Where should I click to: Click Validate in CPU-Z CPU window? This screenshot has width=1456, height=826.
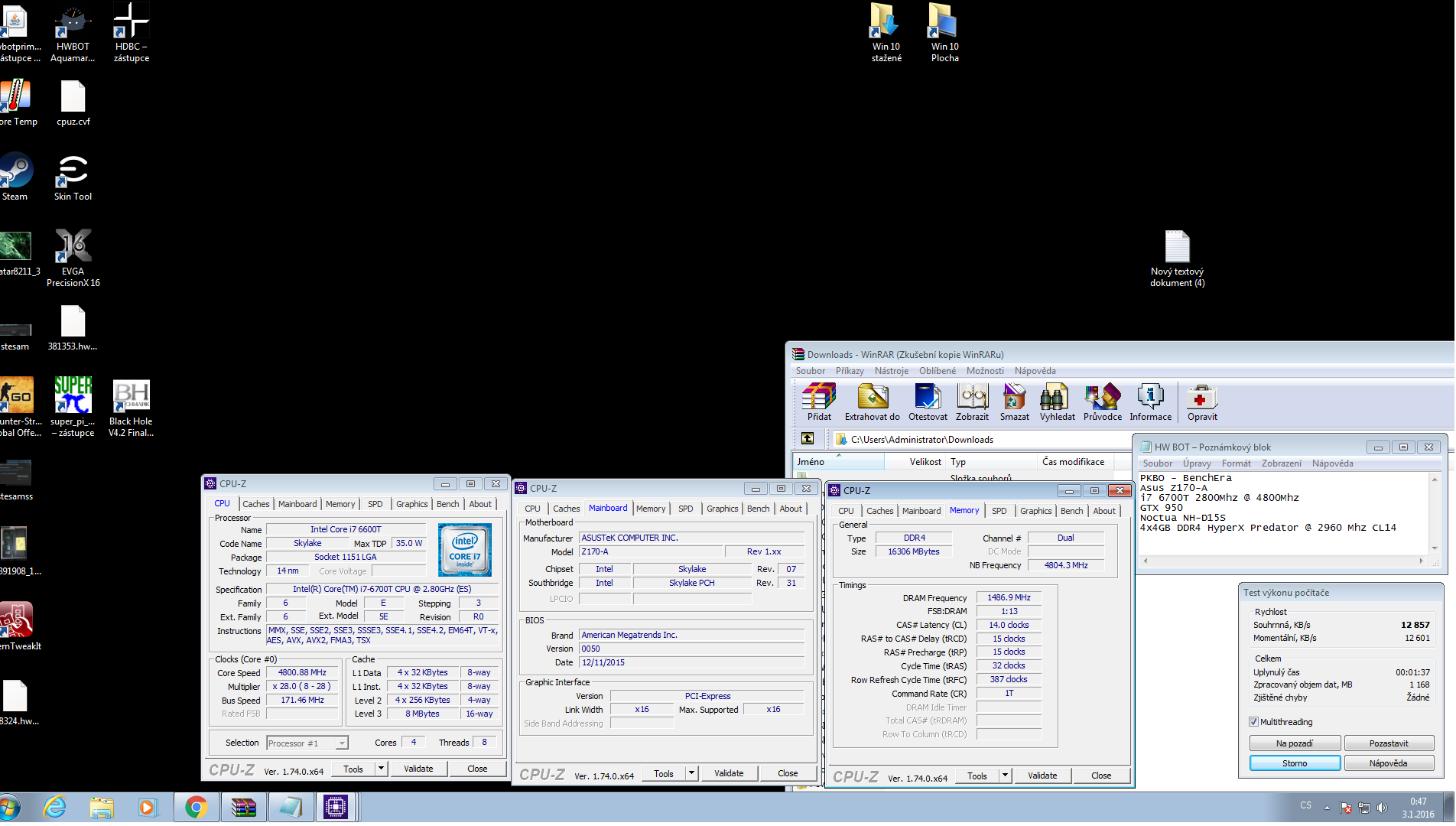[418, 769]
